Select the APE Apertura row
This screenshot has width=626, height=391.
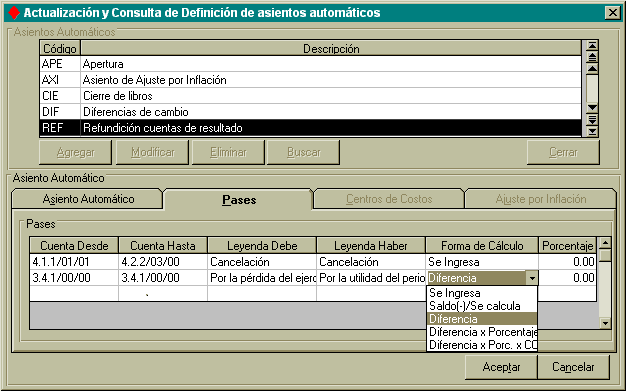311,64
